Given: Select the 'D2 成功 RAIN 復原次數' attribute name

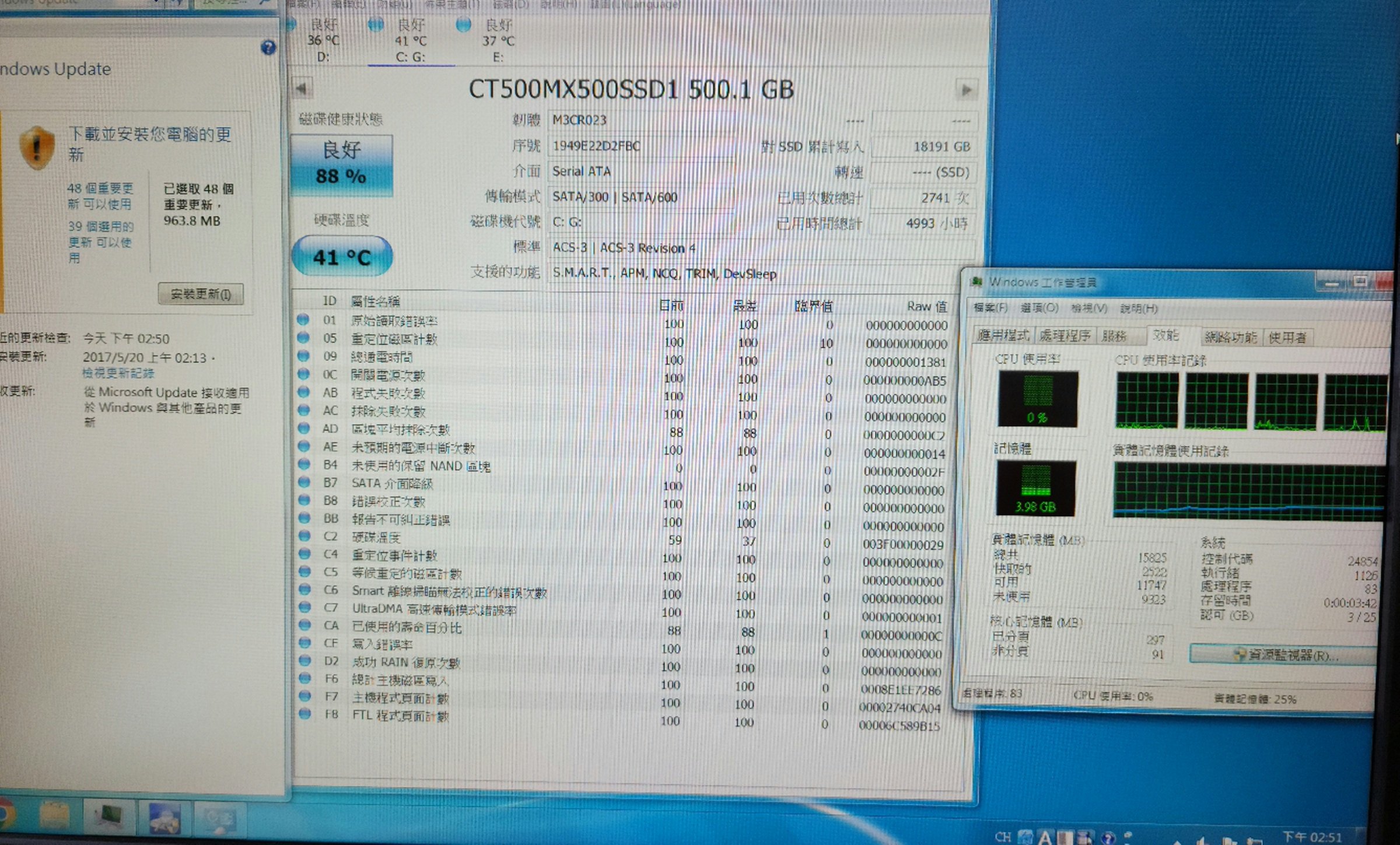Looking at the screenshot, I should coord(406,662).
